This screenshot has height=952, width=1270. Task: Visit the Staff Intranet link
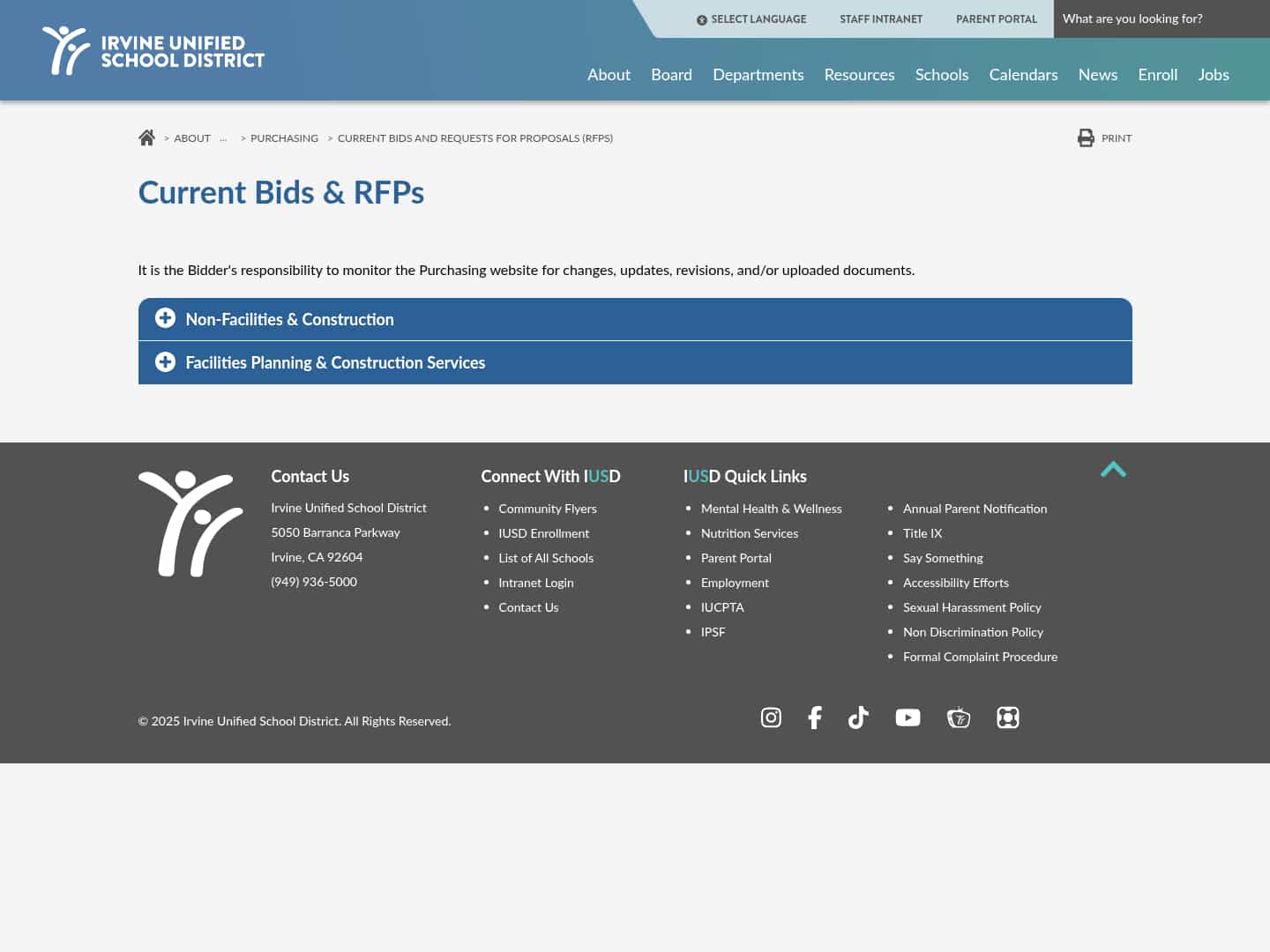881,19
